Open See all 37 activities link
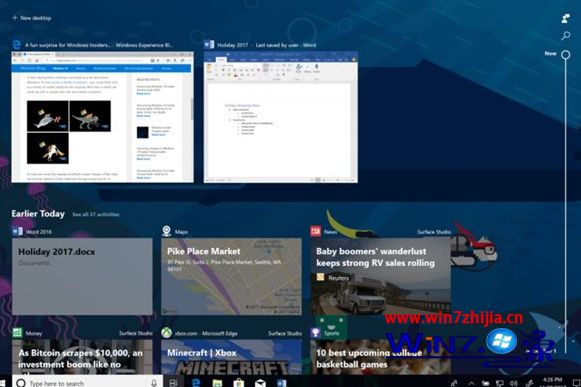581x387 pixels. [x=96, y=215]
